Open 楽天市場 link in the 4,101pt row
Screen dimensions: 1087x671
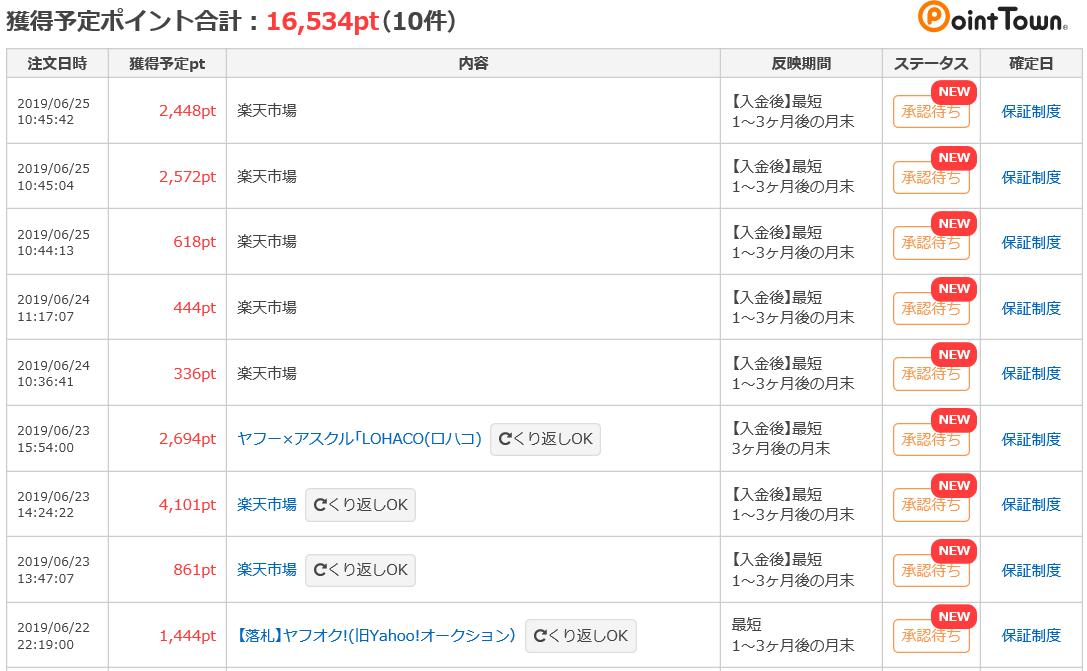pyautogui.click(x=267, y=505)
